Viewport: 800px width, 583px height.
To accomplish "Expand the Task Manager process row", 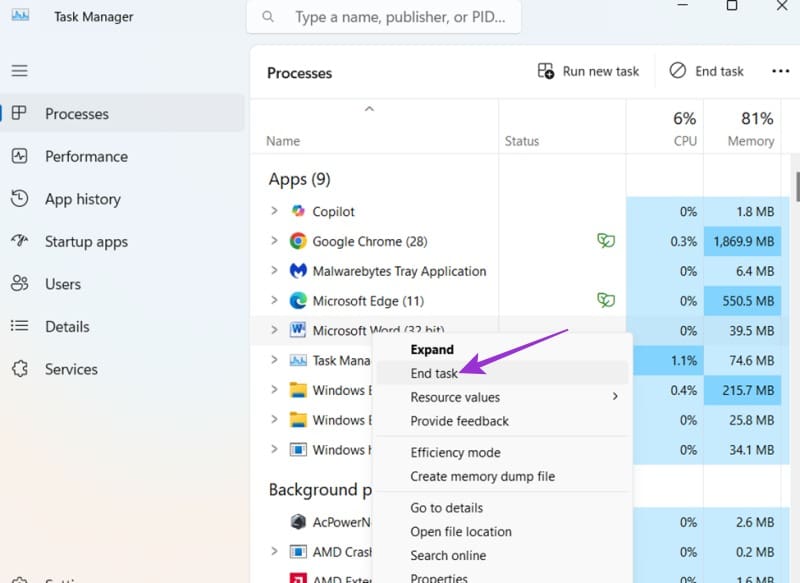I will [274, 360].
